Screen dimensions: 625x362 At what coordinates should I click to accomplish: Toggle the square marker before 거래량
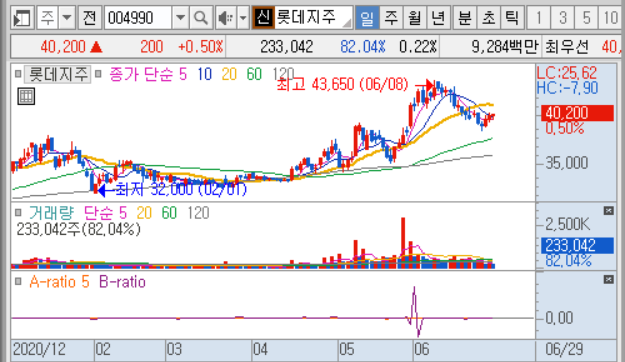pos(18,212)
